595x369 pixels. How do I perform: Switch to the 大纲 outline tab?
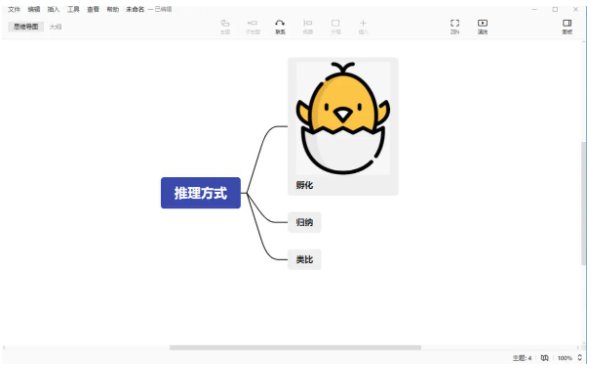tap(55, 27)
